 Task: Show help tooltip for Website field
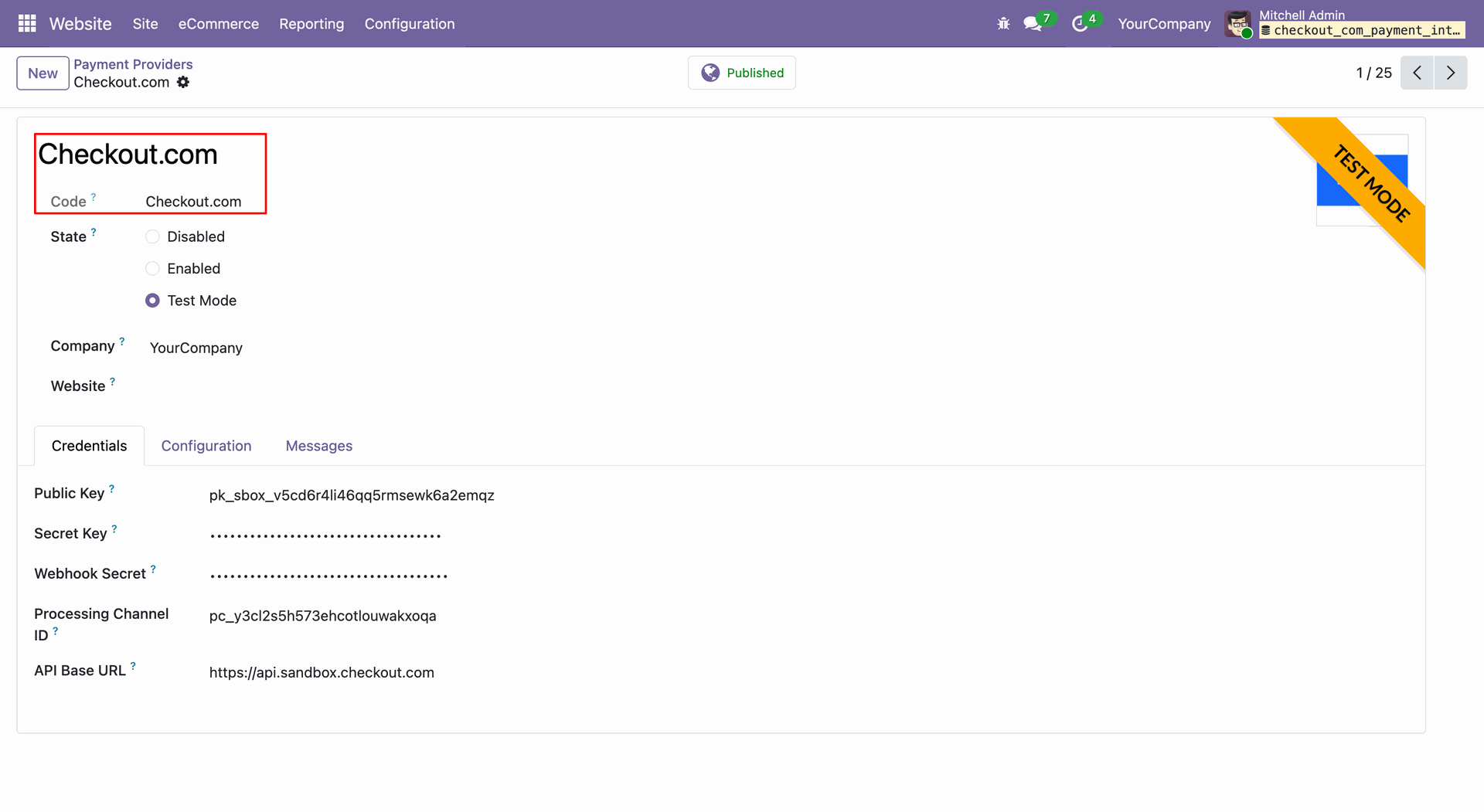pos(113,381)
